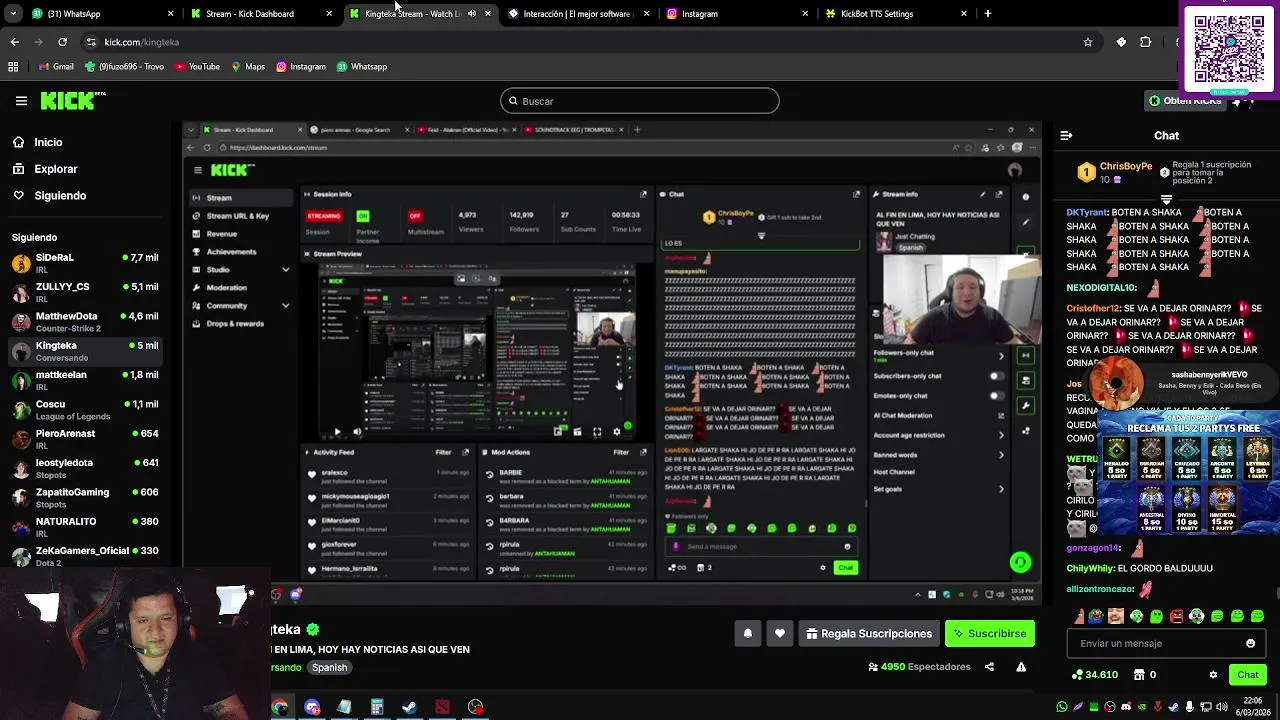Open a new browser tab
This screenshot has height=720, width=1280.
988,14
